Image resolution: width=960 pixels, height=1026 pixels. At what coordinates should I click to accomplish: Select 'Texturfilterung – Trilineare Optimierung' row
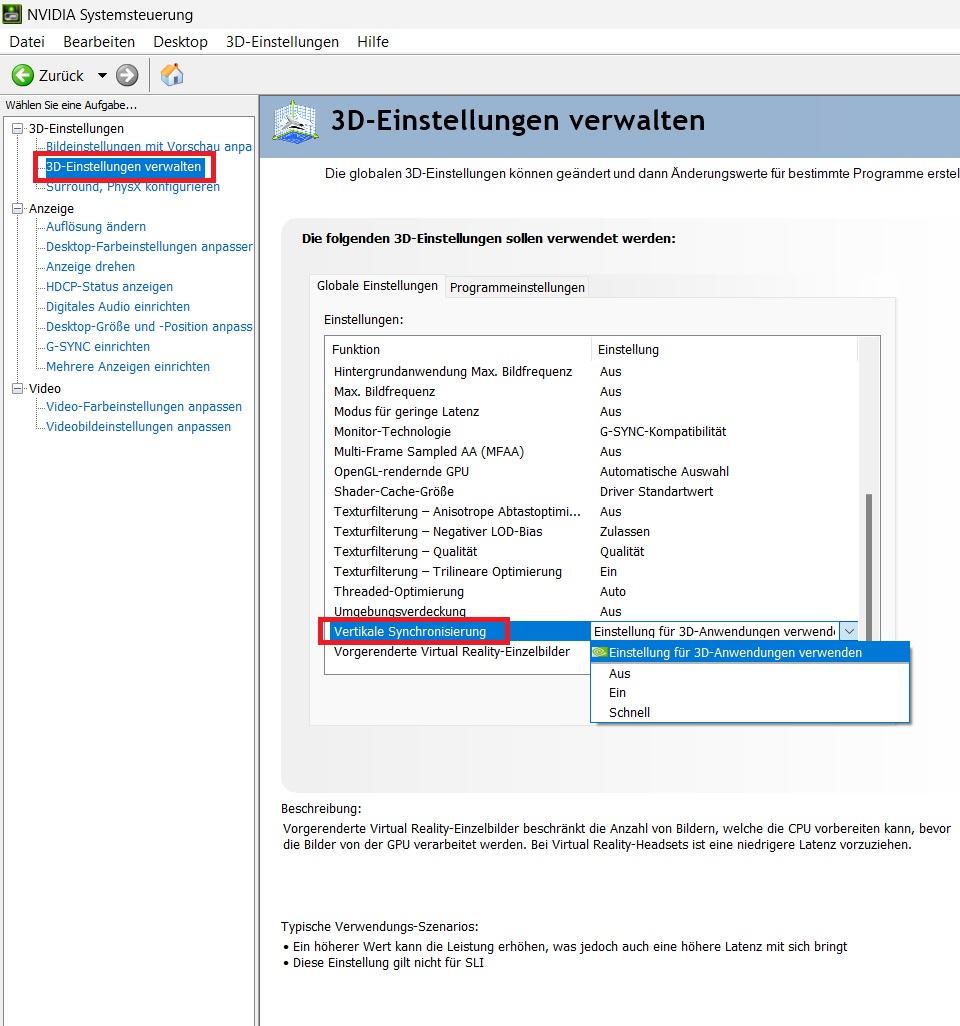(x=591, y=571)
